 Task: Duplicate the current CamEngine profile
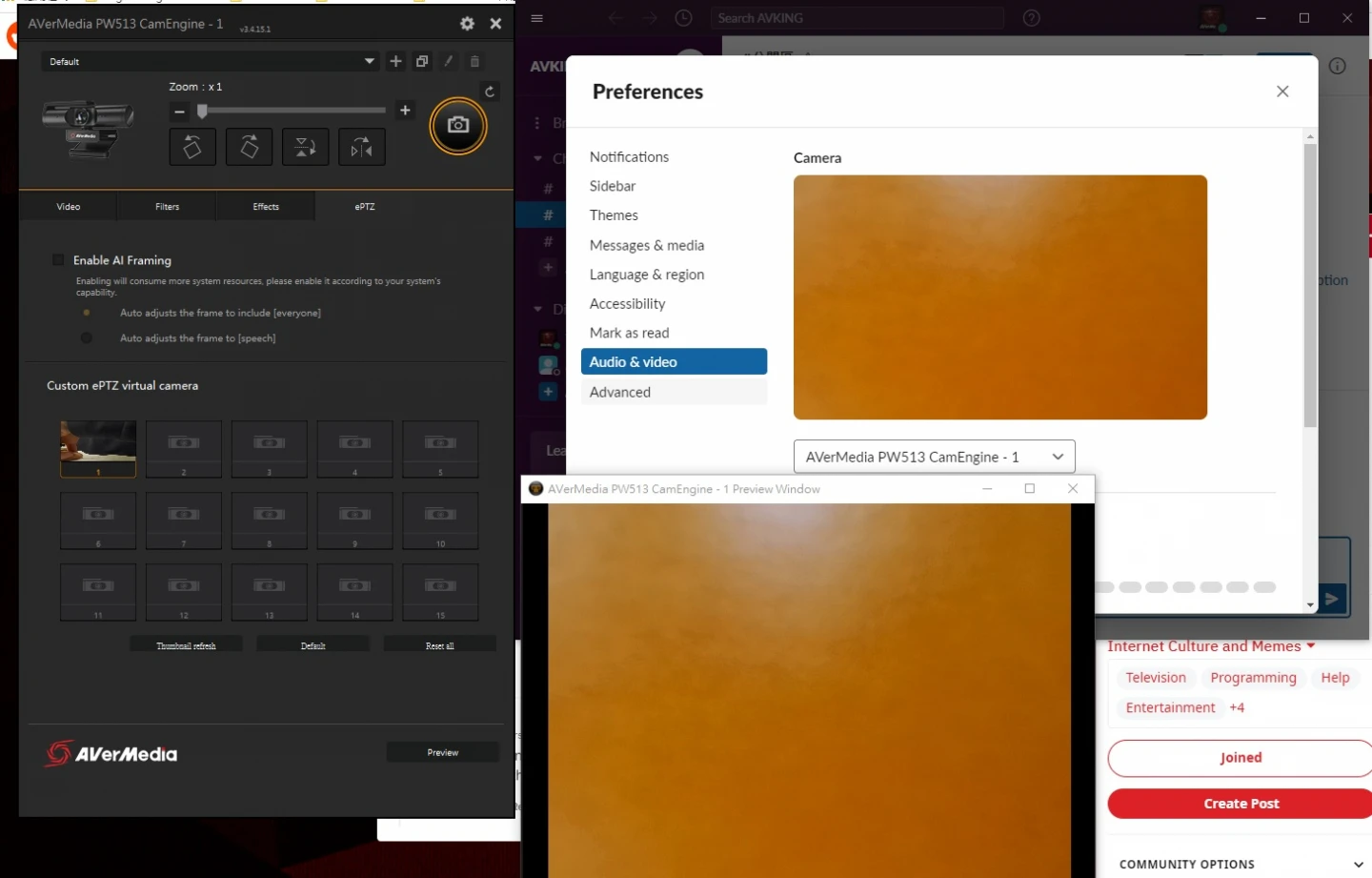coord(422,61)
